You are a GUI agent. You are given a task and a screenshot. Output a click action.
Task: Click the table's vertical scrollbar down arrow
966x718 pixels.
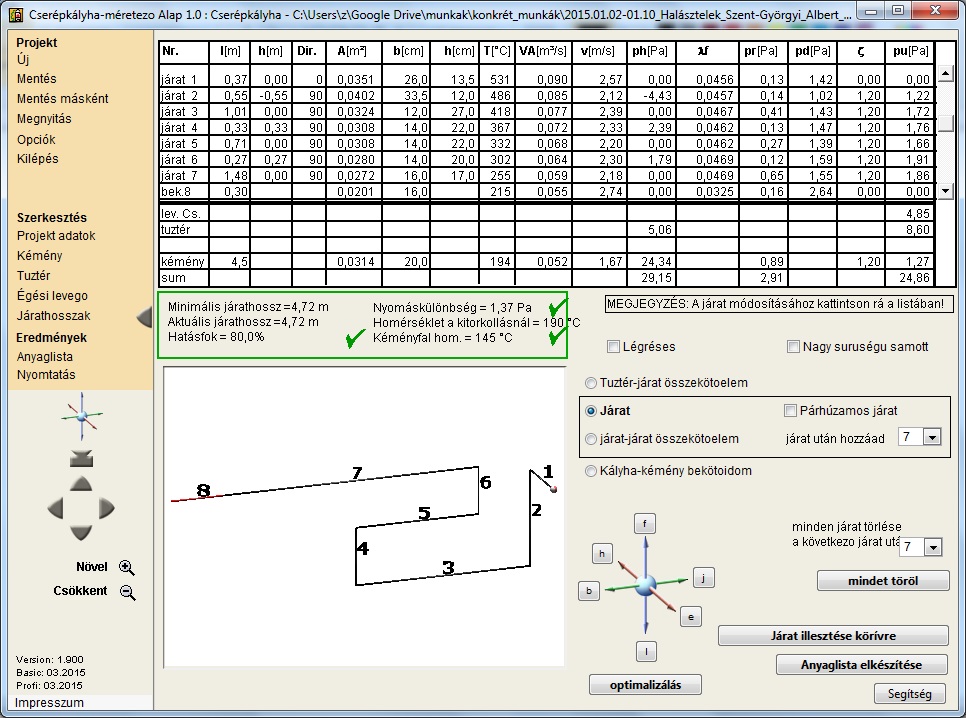tap(944, 190)
